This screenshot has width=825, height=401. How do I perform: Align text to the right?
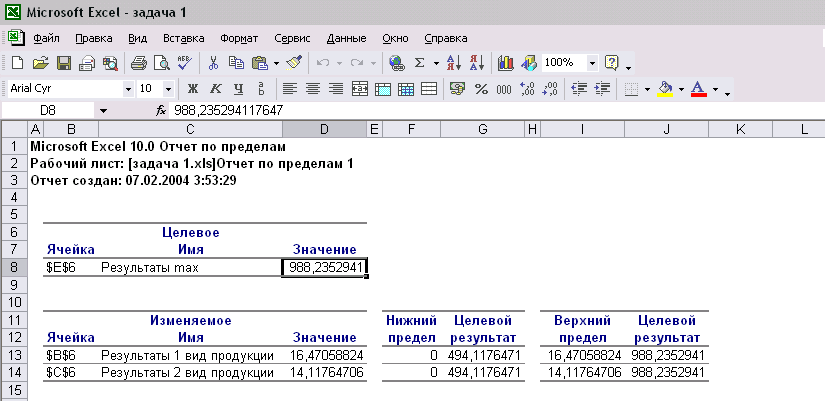click(x=336, y=89)
